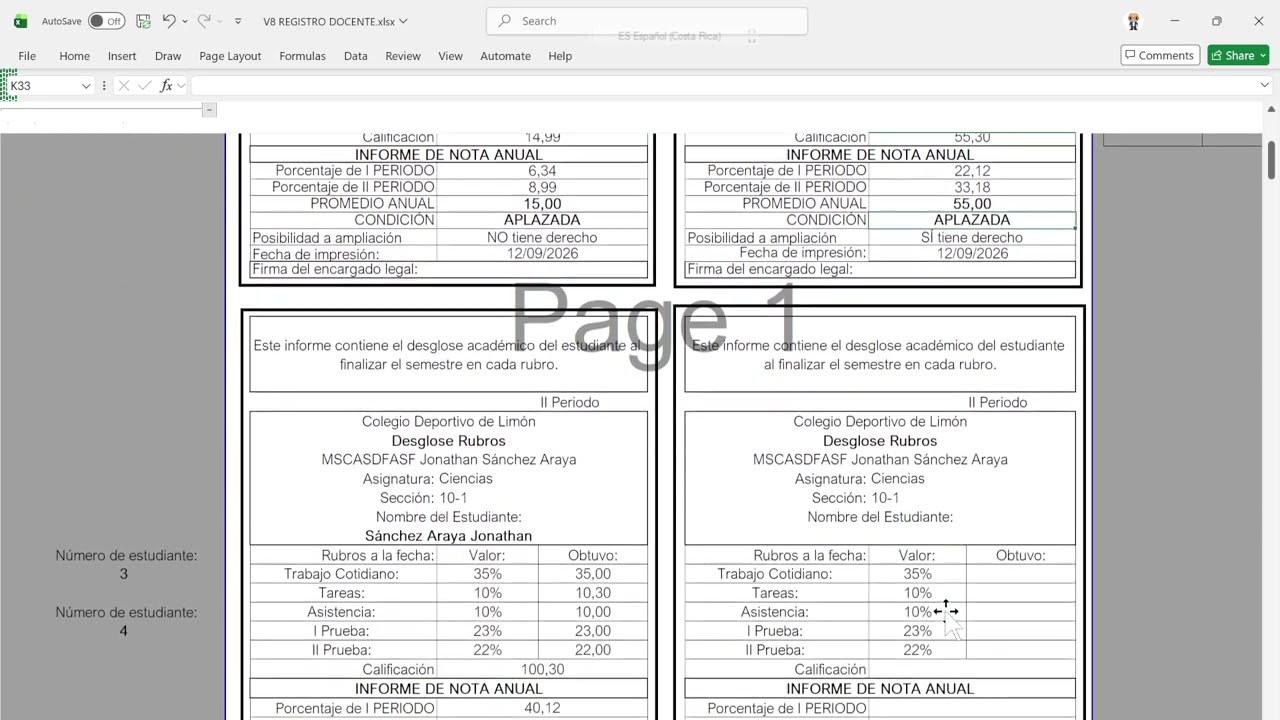Viewport: 1280px width, 720px height.
Task: Open the Redo history dropdown arrow
Action: coord(219,21)
